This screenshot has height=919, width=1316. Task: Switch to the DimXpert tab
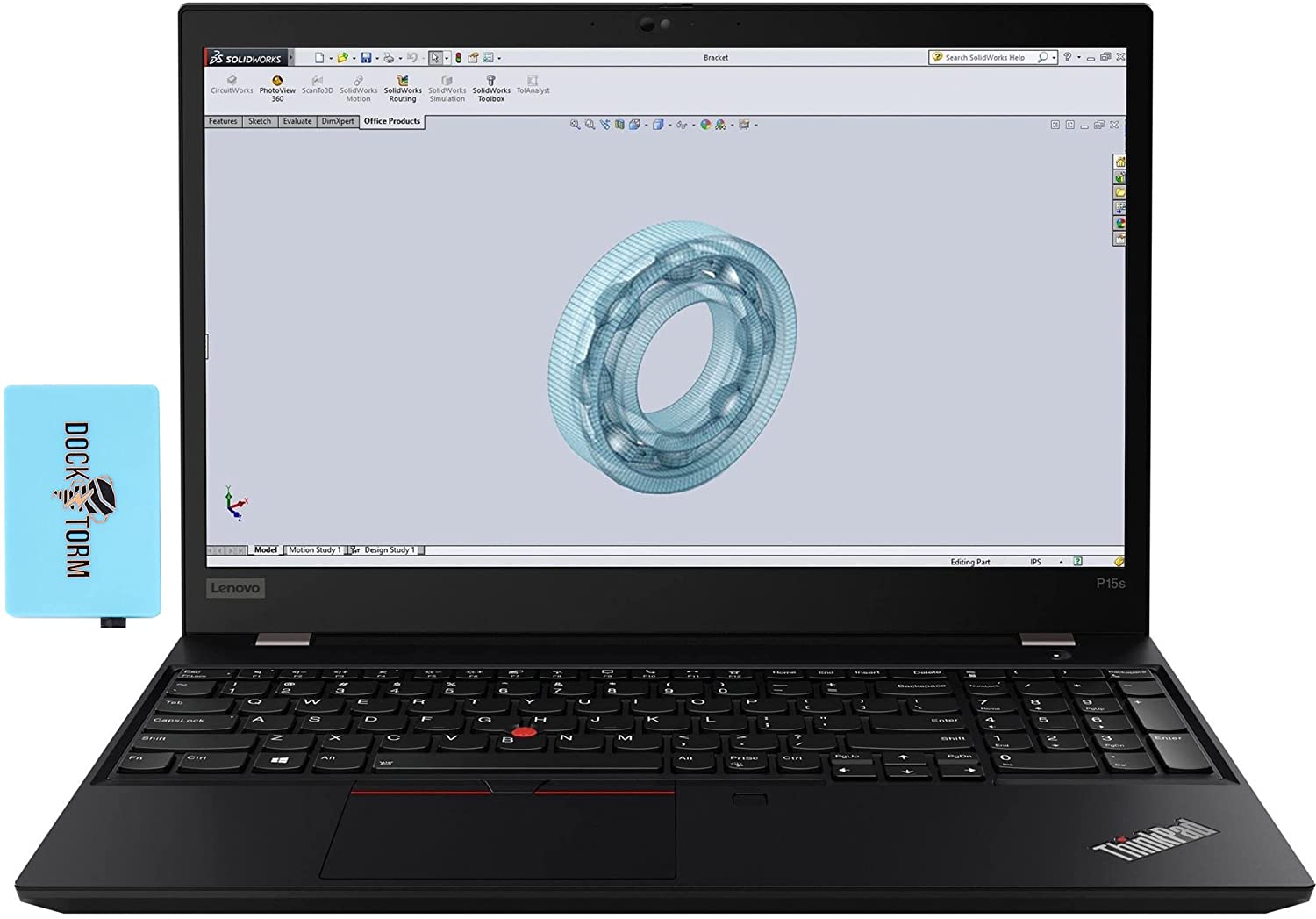pos(338,121)
